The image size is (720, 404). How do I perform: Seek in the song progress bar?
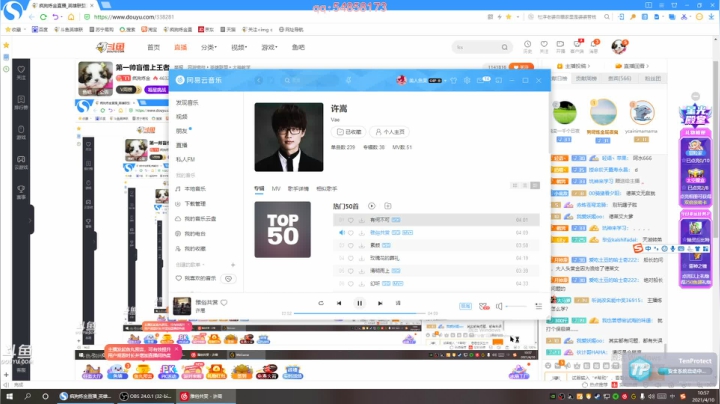click(x=360, y=313)
